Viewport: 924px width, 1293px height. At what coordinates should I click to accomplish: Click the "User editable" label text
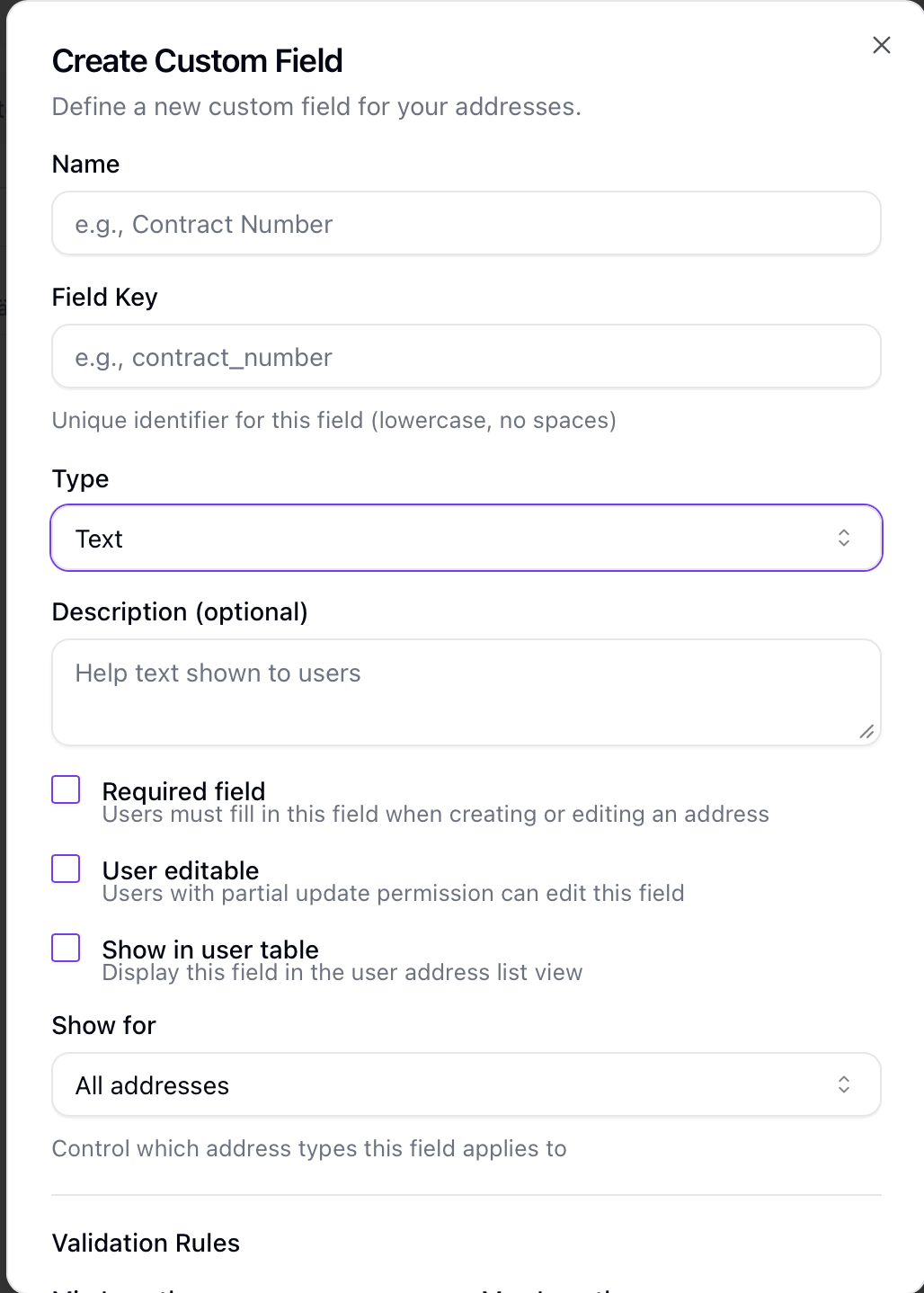(181, 870)
